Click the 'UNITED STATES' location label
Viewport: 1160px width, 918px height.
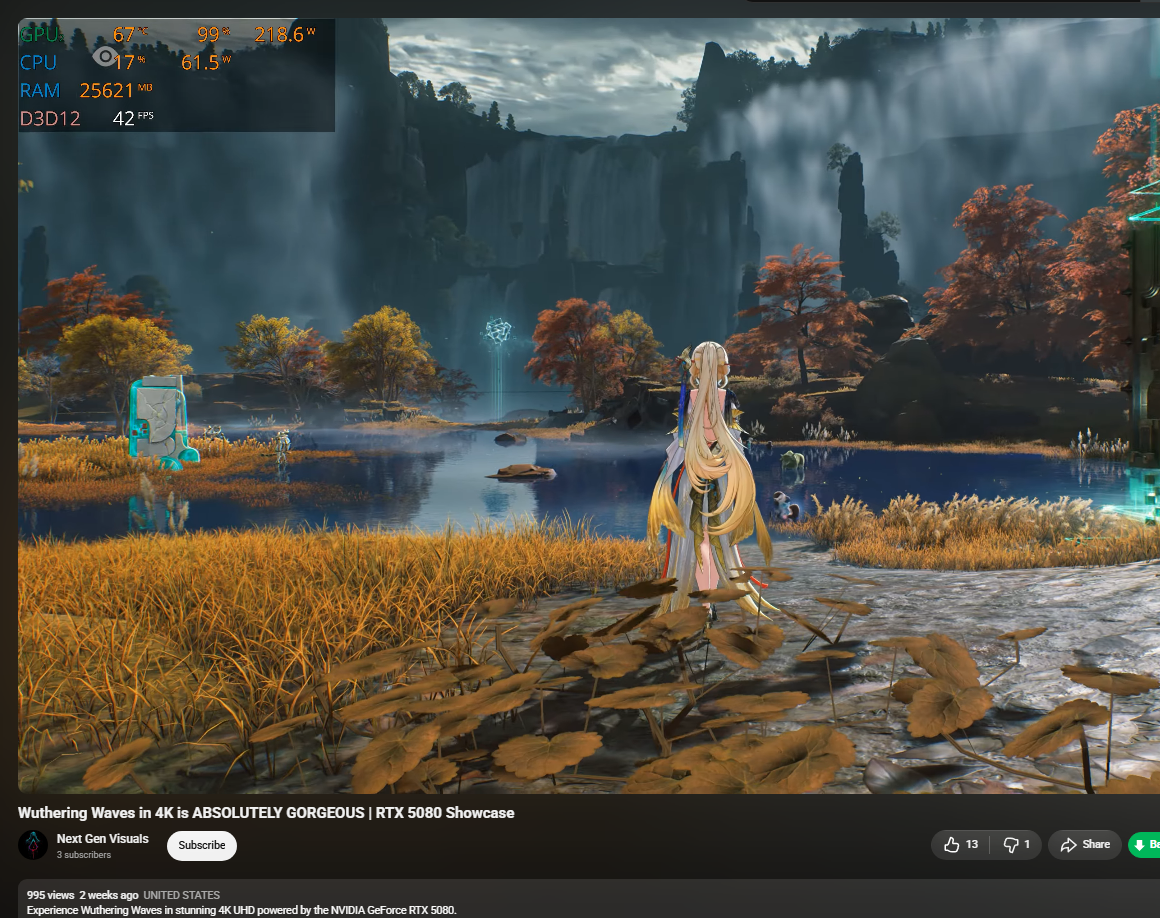point(181,895)
